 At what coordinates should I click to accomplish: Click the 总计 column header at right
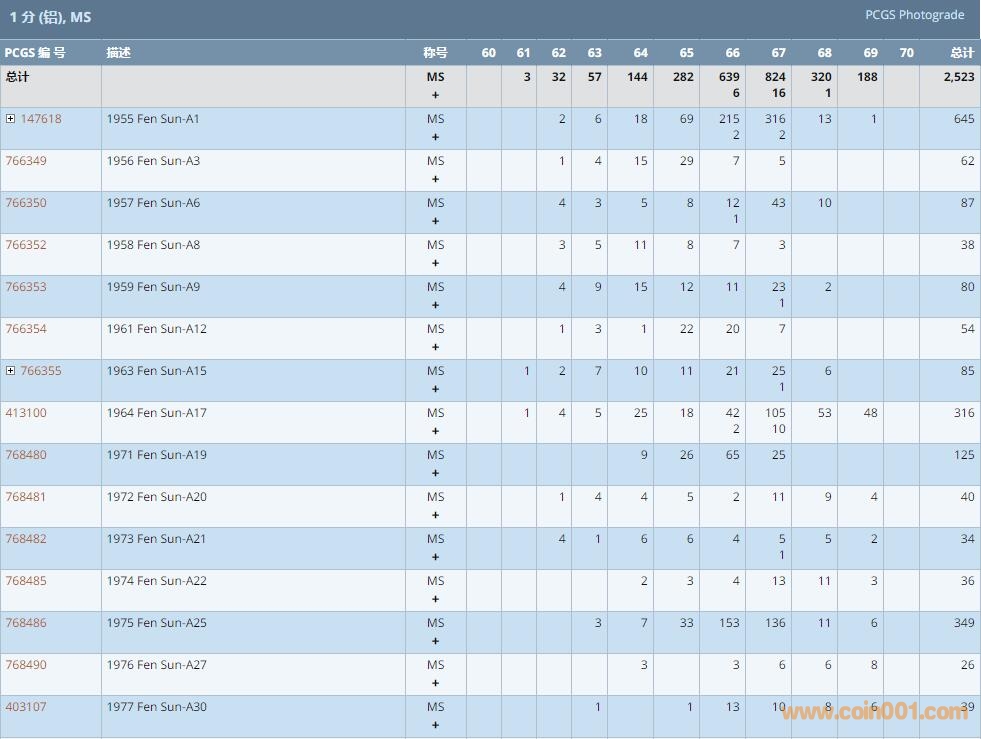961,53
